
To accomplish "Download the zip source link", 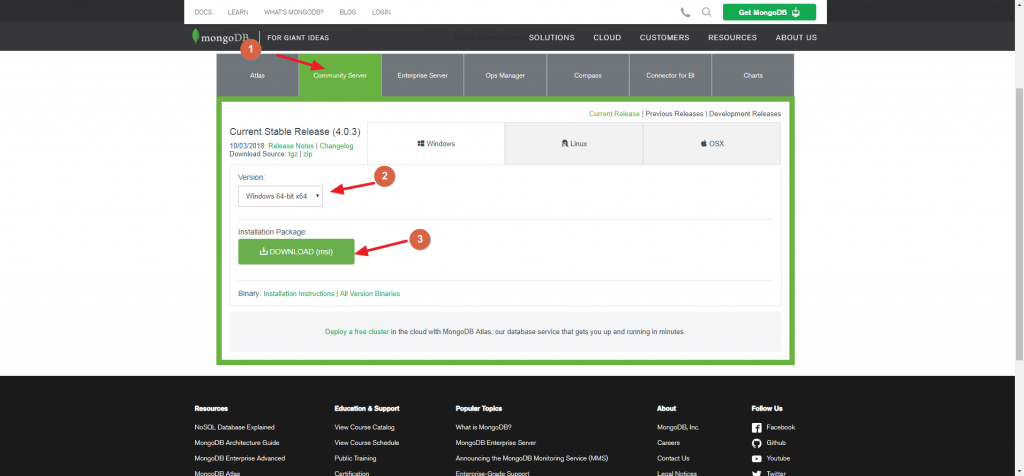I will click(x=308, y=154).
